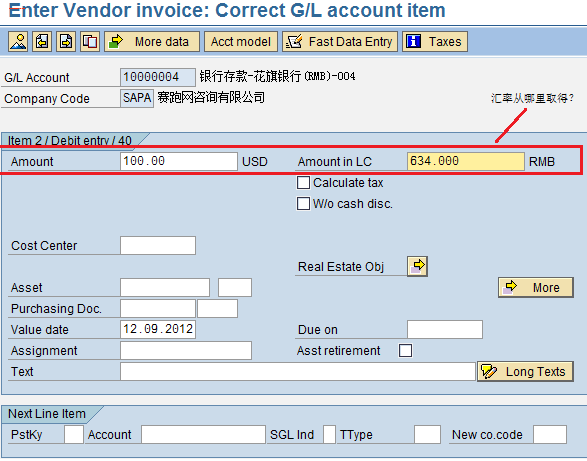Click the Acct model button
The width and height of the screenshot is (587, 461).
point(241,41)
